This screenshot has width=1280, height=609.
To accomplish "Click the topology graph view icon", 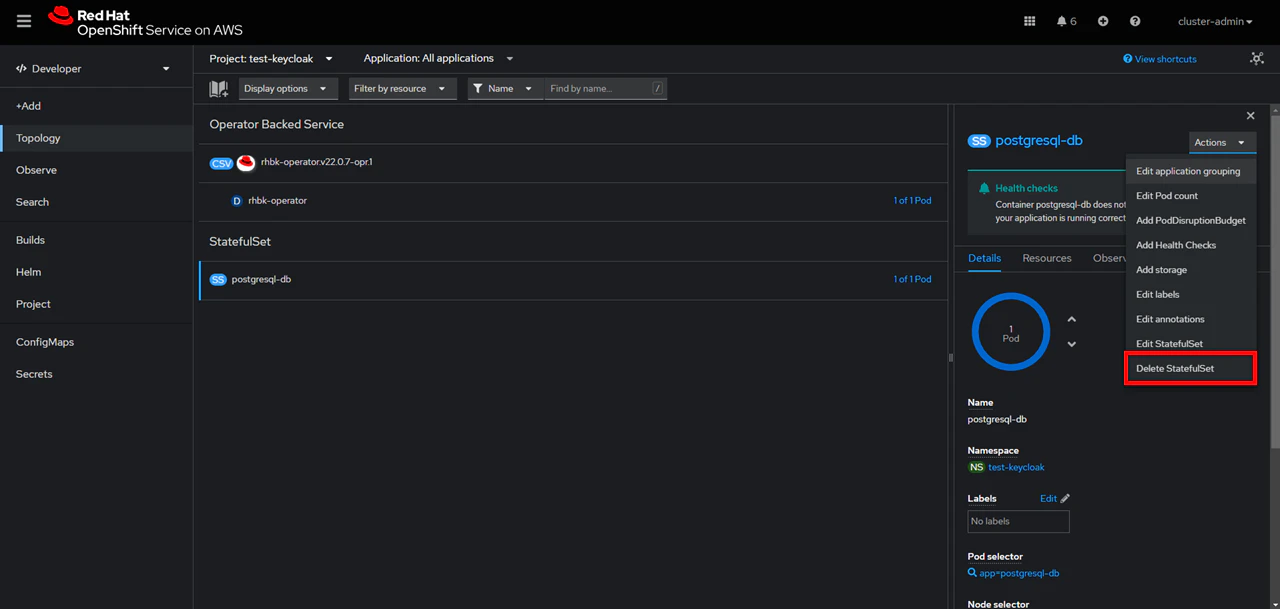I will pos(1257,59).
